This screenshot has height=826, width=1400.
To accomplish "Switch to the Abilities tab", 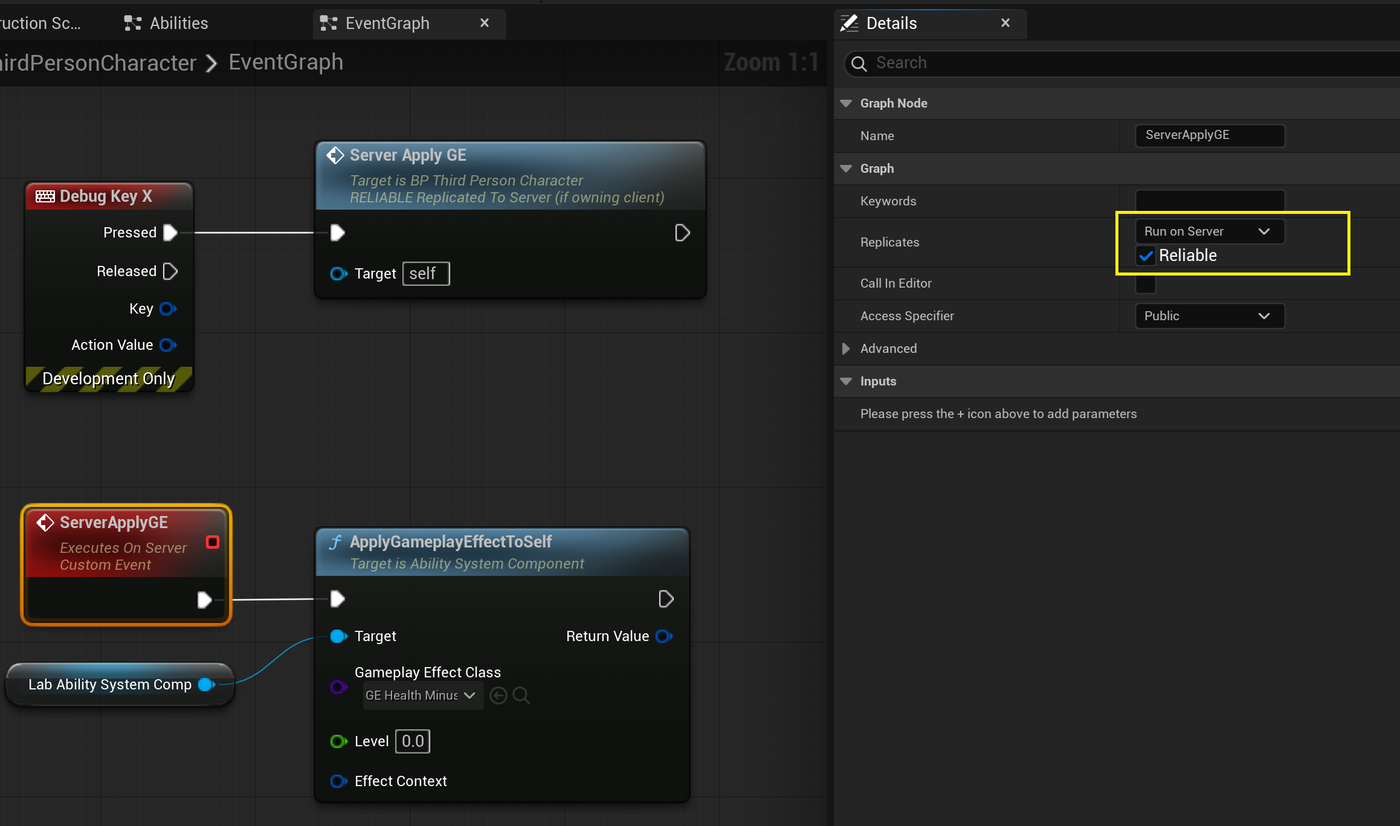I will [166, 23].
